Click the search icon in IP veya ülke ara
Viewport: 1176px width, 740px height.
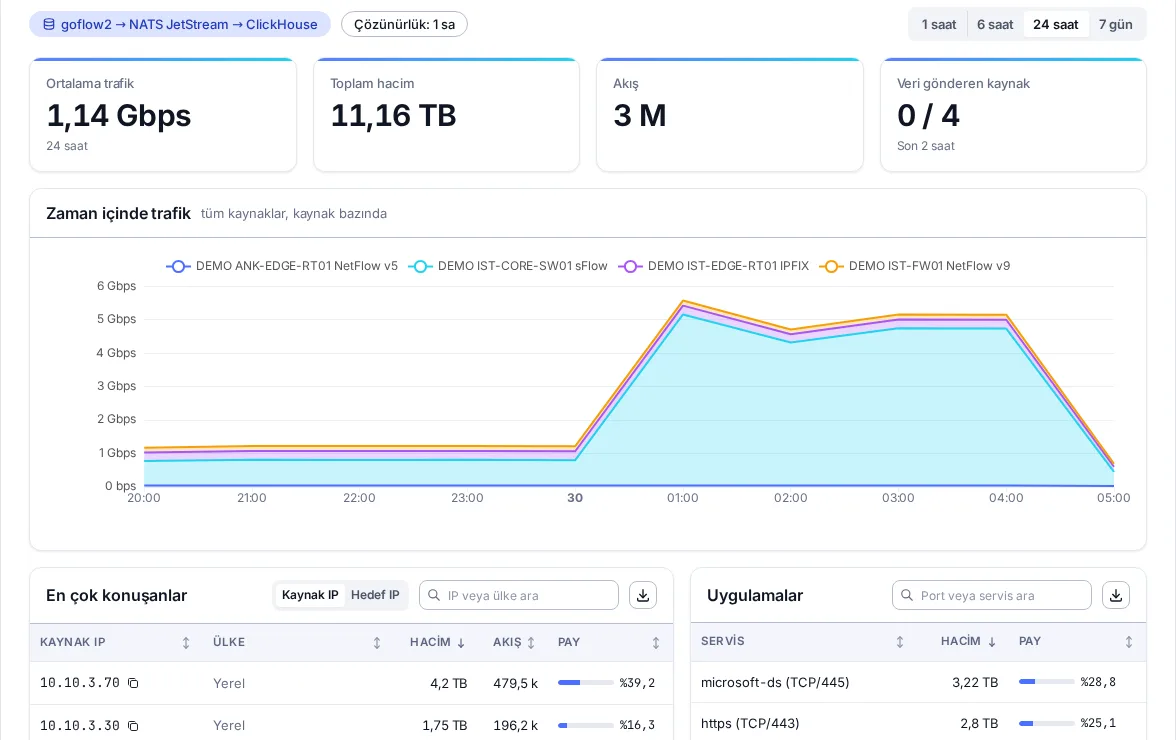(x=434, y=595)
